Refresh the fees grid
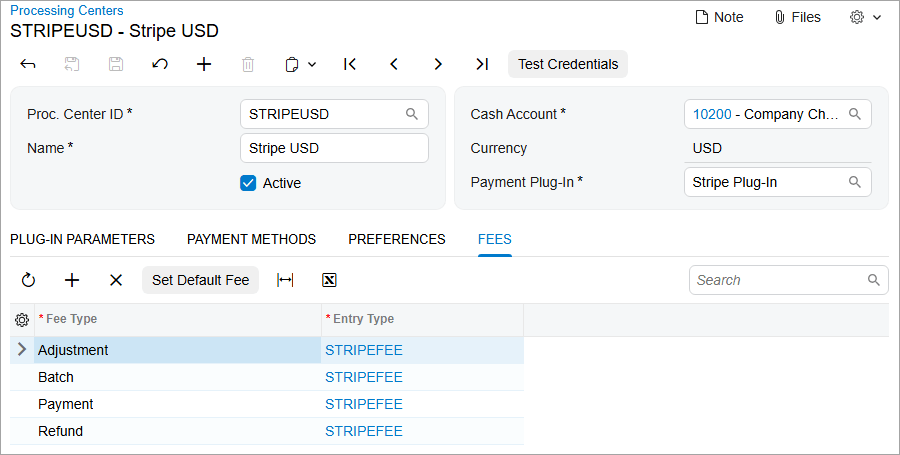Screen dimensions: 900x455 click(x=28, y=280)
